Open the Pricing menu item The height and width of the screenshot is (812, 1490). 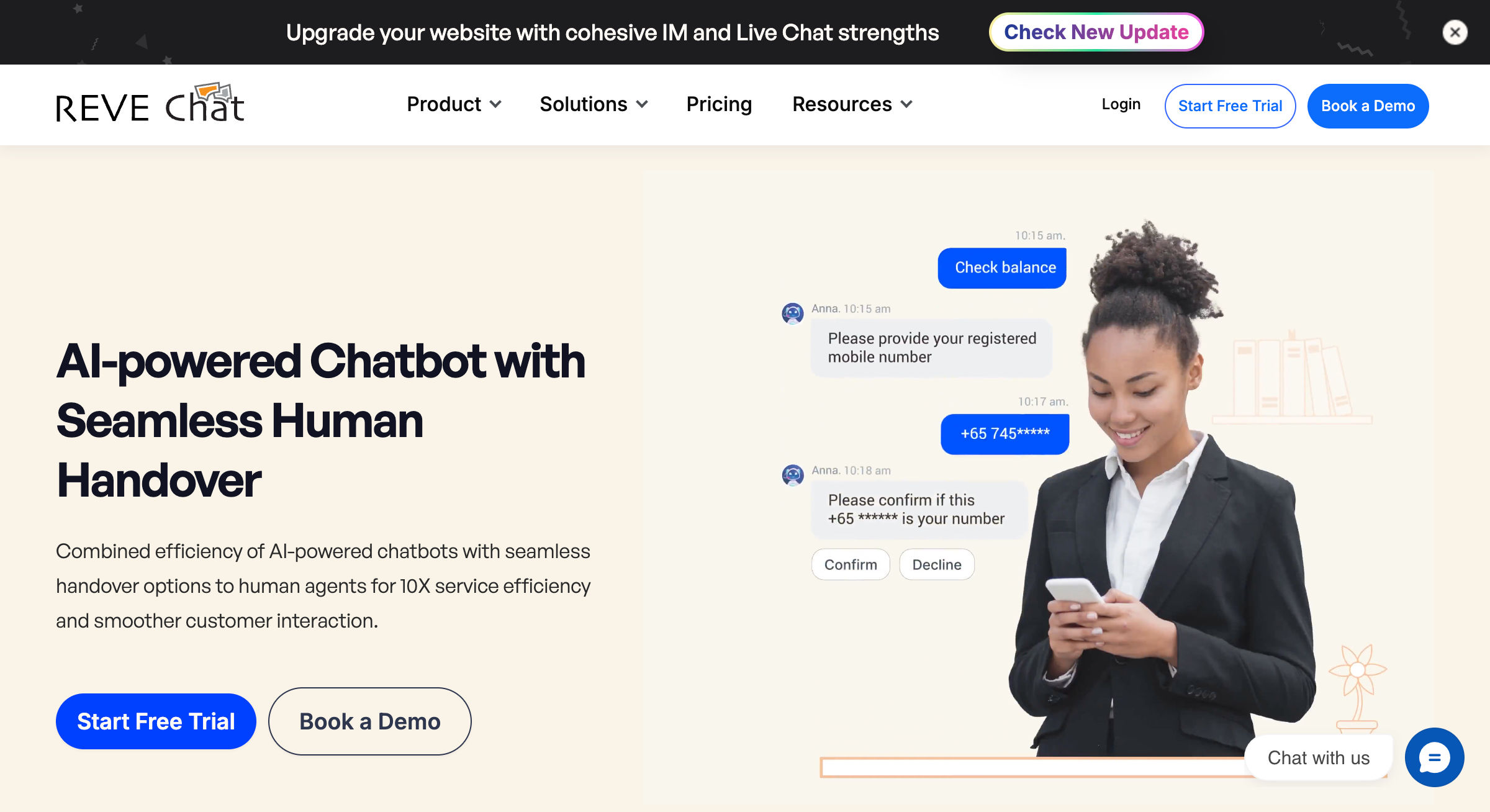pos(719,104)
